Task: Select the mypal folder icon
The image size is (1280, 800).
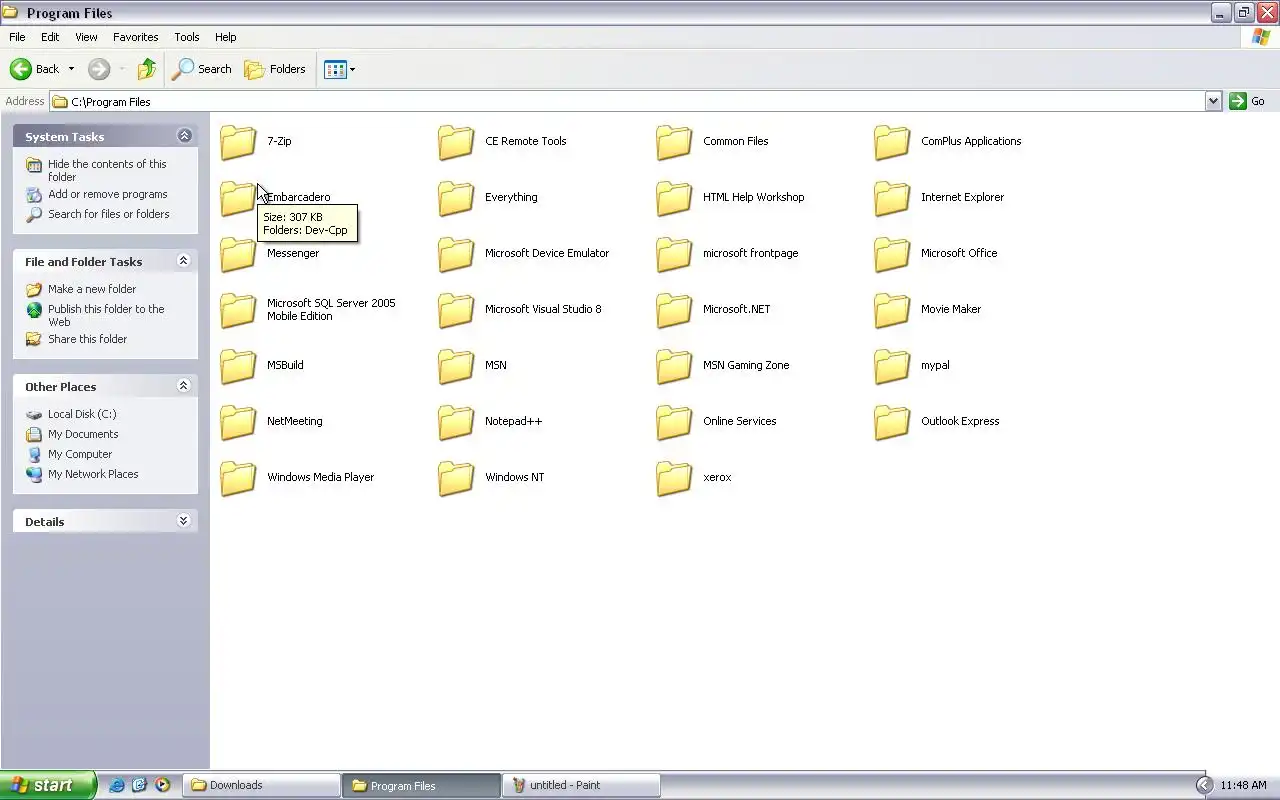Action: tap(892, 366)
